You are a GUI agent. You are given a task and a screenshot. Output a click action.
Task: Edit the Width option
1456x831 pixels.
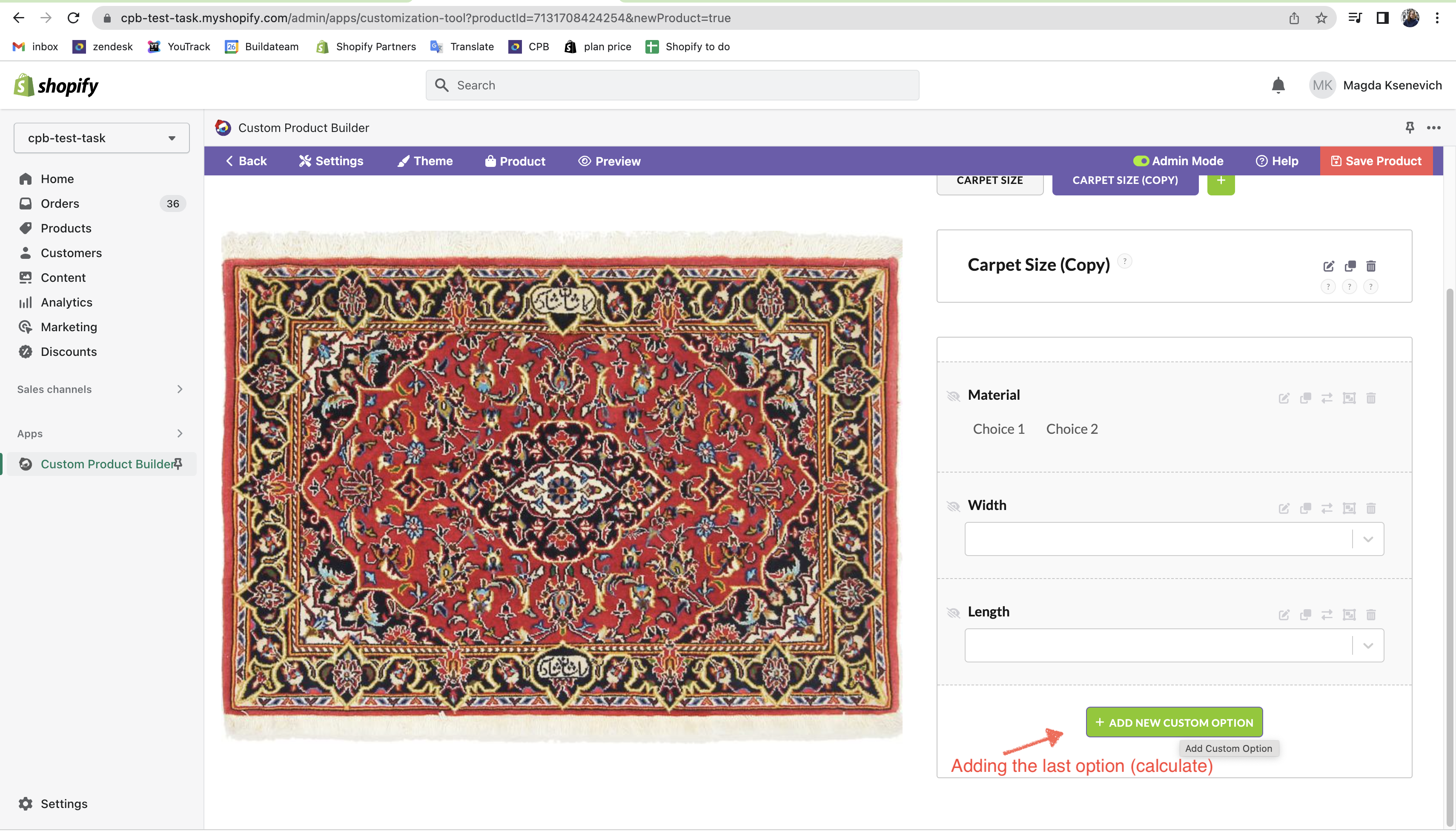point(1284,508)
